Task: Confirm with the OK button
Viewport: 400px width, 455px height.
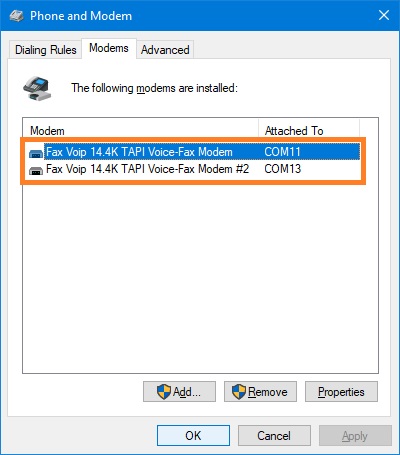Action: [193, 435]
